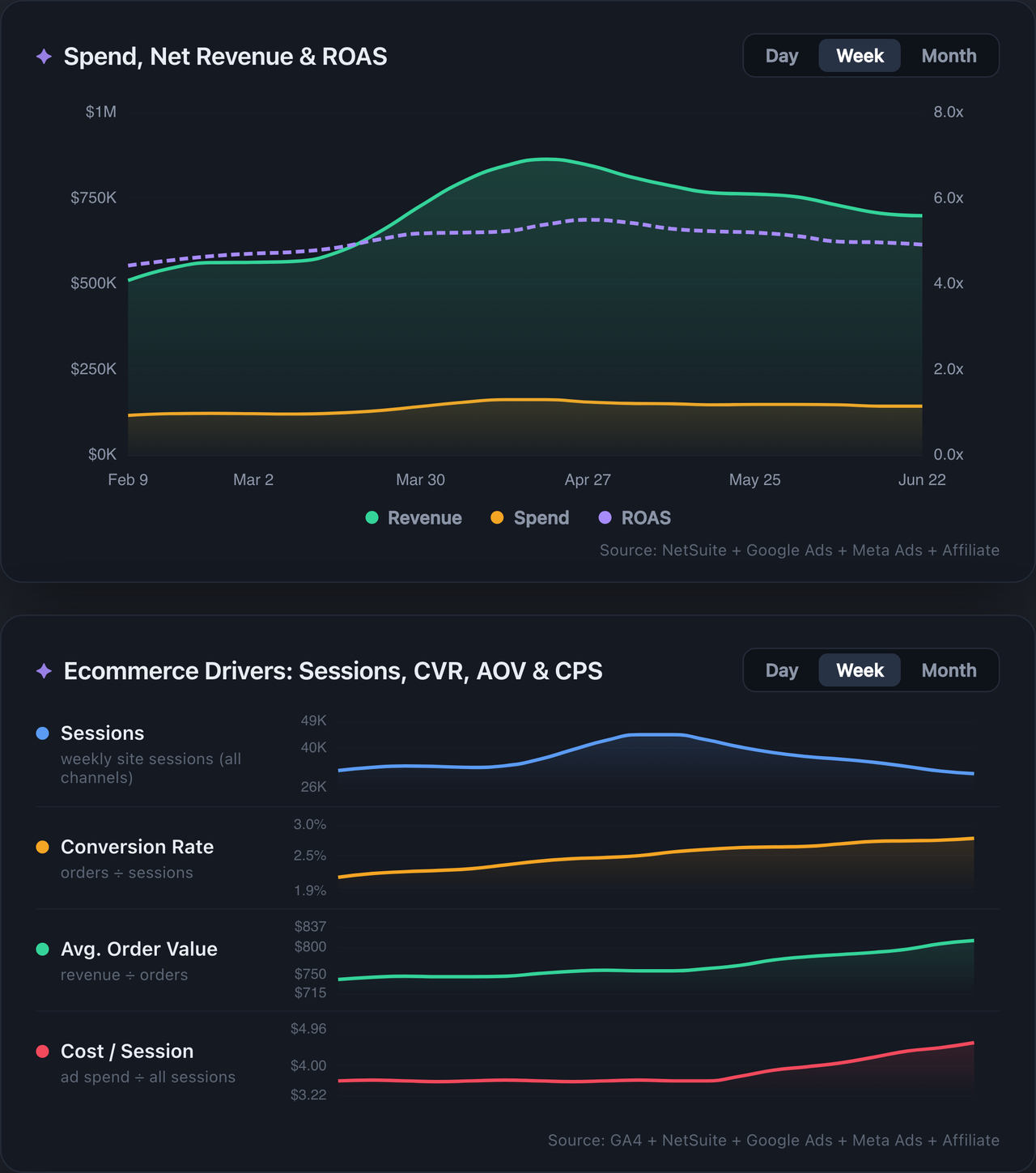This screenshot has height=1173, width=1036.
Task: Click the green Avg. Order Value dot
Action: click(43, 949)
